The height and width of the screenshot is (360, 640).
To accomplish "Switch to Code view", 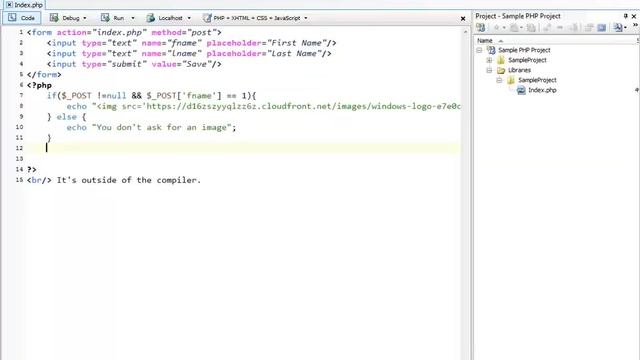I will [22, 18].
